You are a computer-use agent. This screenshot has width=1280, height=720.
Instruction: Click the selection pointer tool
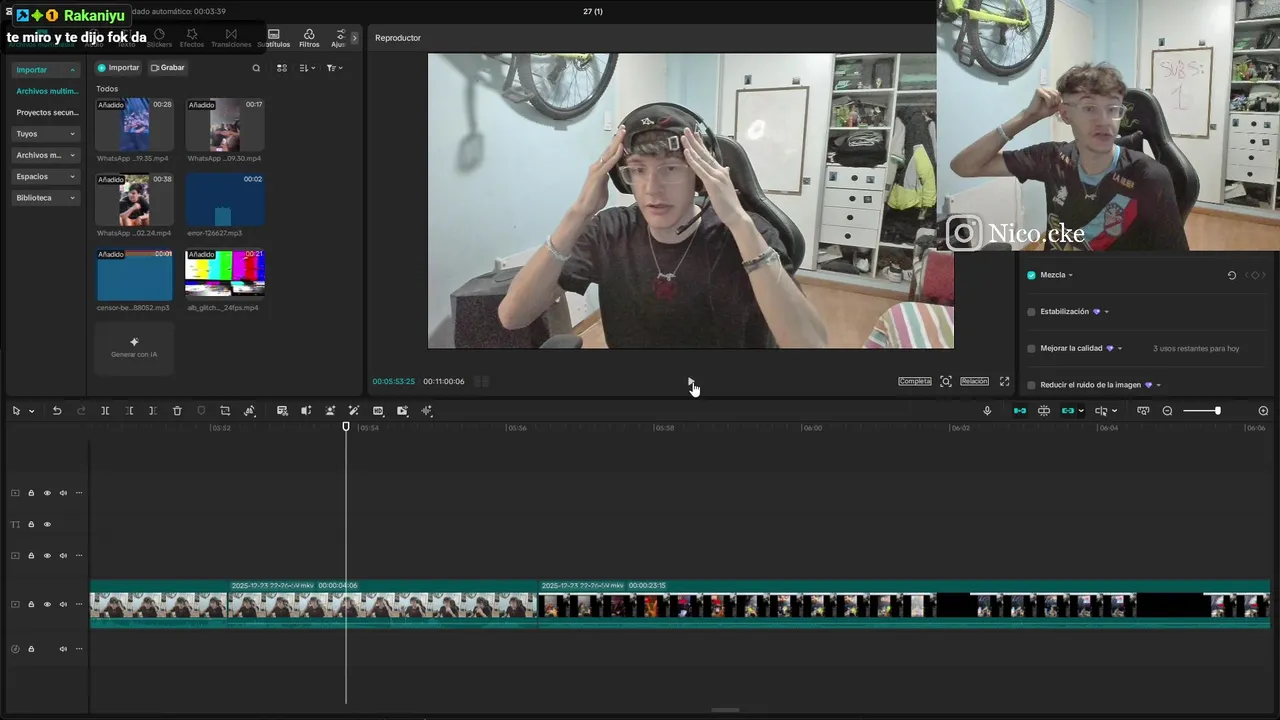16,411
